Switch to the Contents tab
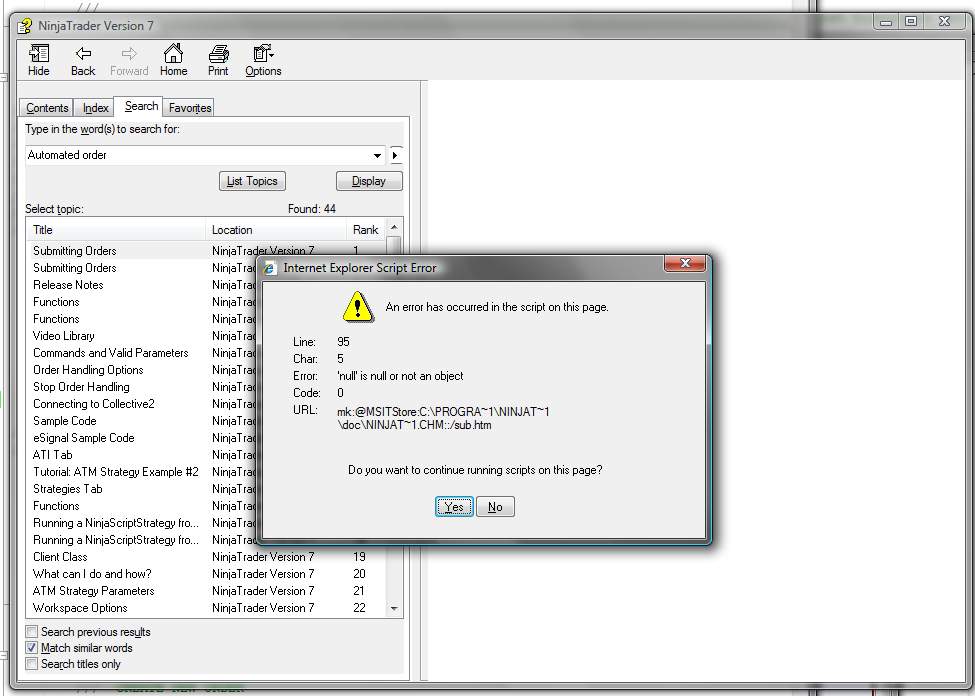Viewport: 975px width, 696px height. [x=47, y=108]
